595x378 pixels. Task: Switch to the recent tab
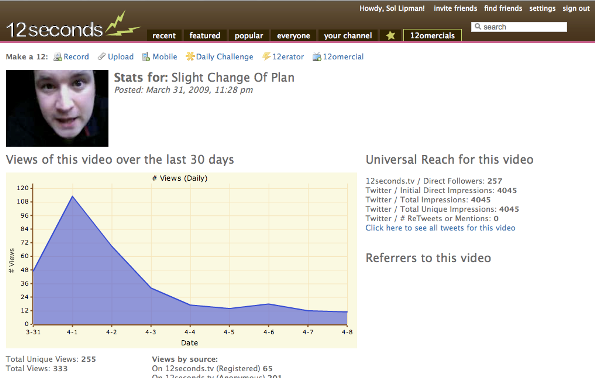coord(164,35)
